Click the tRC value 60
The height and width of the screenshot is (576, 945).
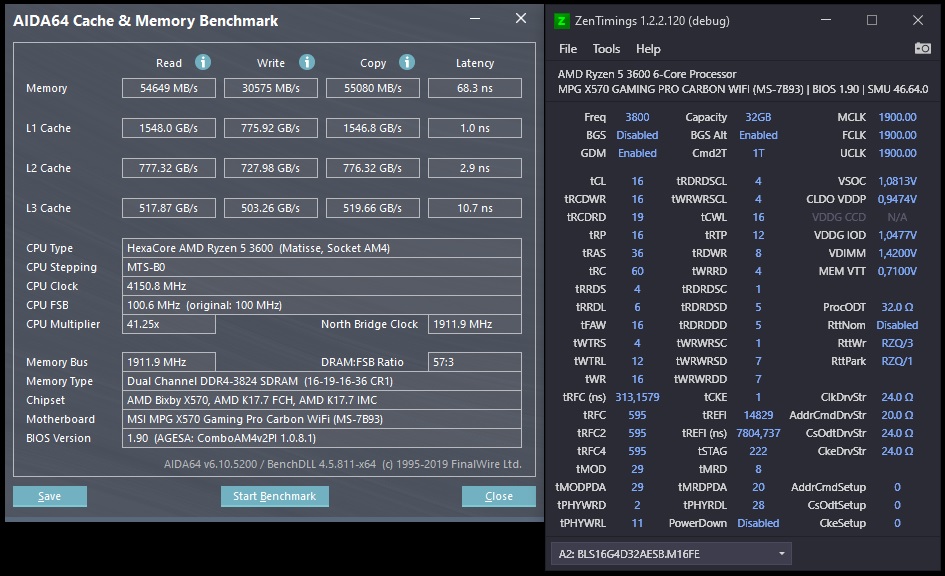(637, 271)
